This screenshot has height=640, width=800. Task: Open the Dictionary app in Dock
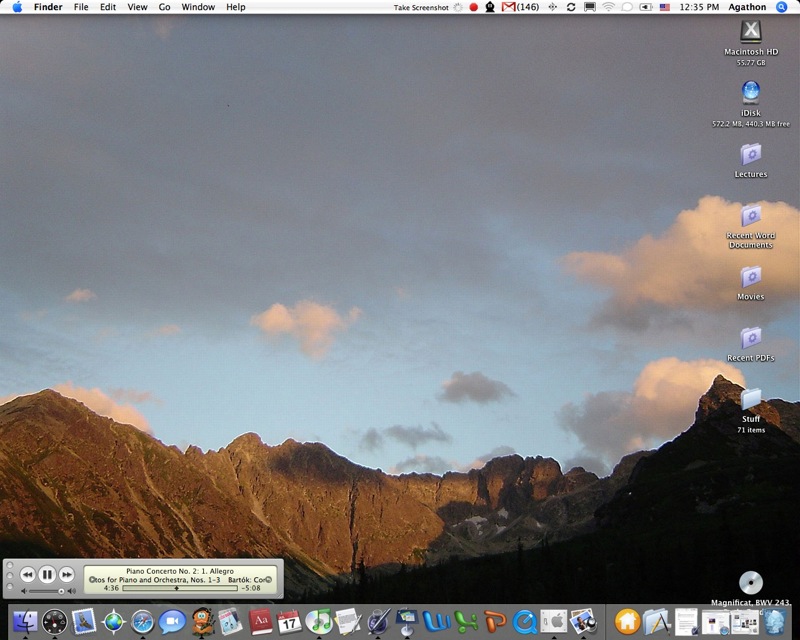pyautogui.click(x=261, y=621)
